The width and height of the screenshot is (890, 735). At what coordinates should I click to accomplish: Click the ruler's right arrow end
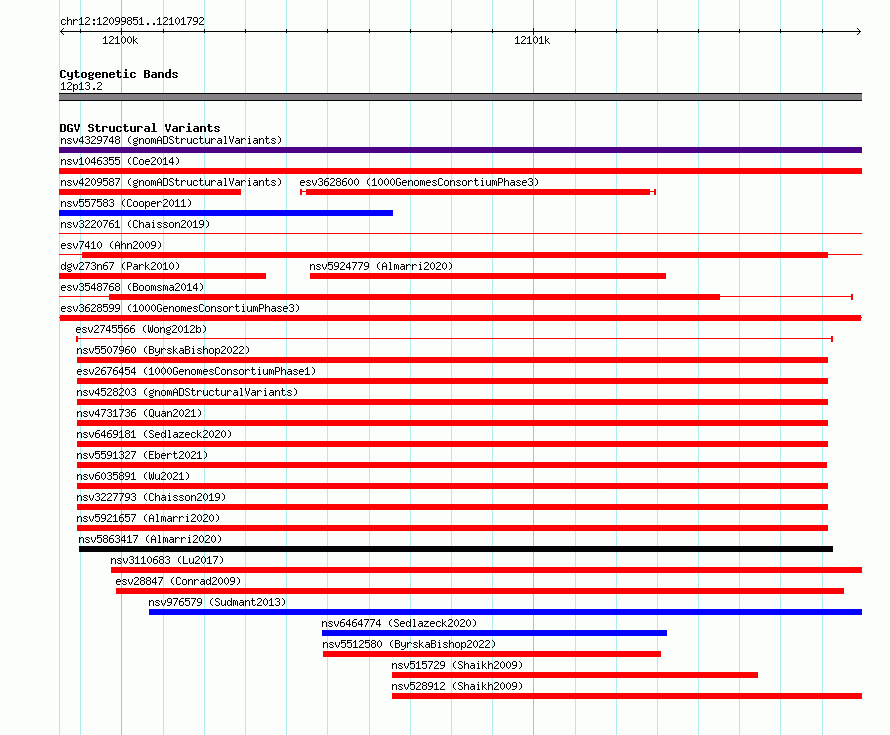[858, 31]
